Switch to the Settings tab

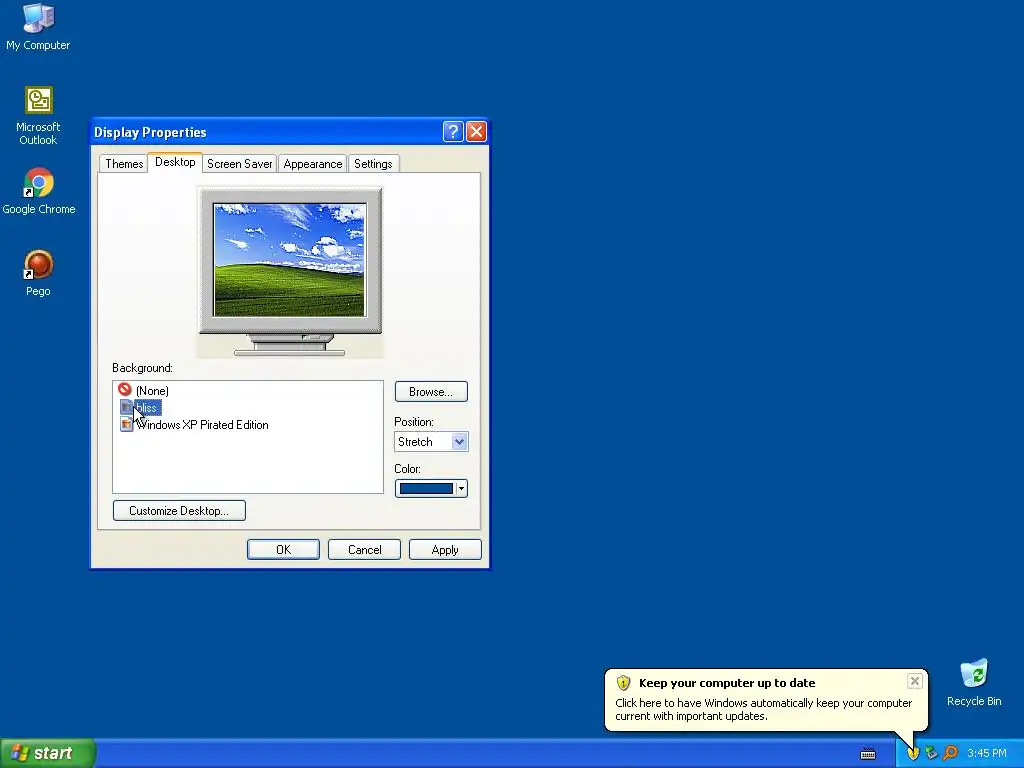[373, 164]
